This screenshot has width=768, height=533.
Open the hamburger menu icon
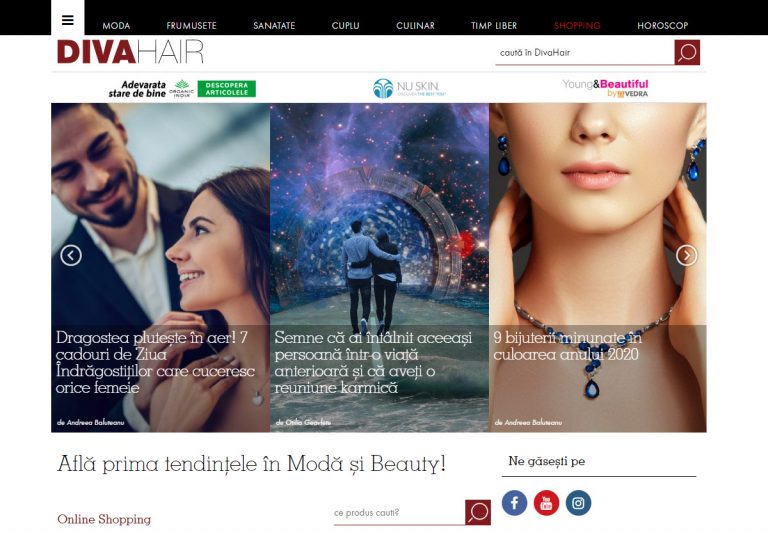point(68,20)
